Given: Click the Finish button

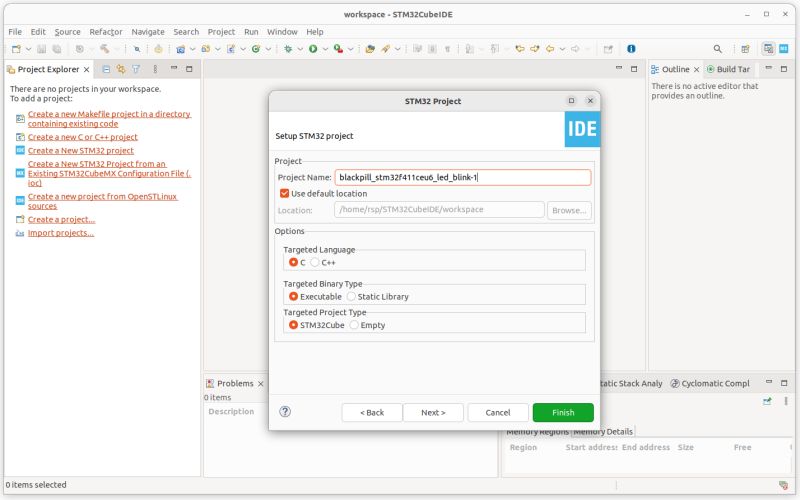Looking at the screenshot, I should [563, 413].
